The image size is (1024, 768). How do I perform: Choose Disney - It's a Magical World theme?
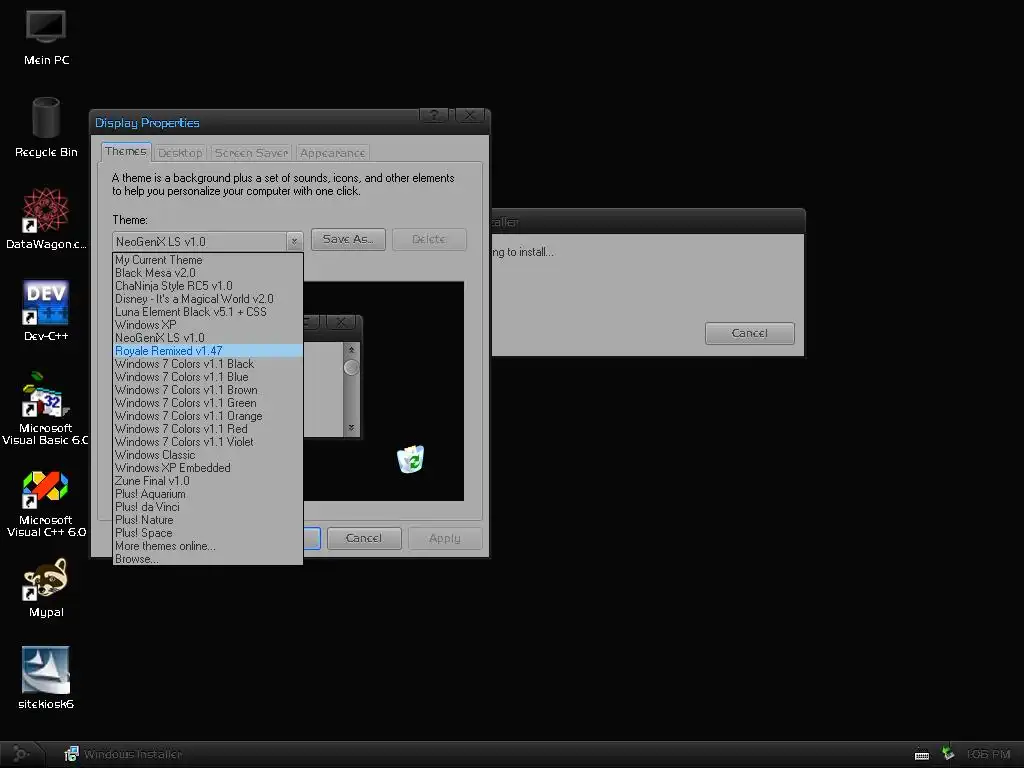click(x=208, y=299)
